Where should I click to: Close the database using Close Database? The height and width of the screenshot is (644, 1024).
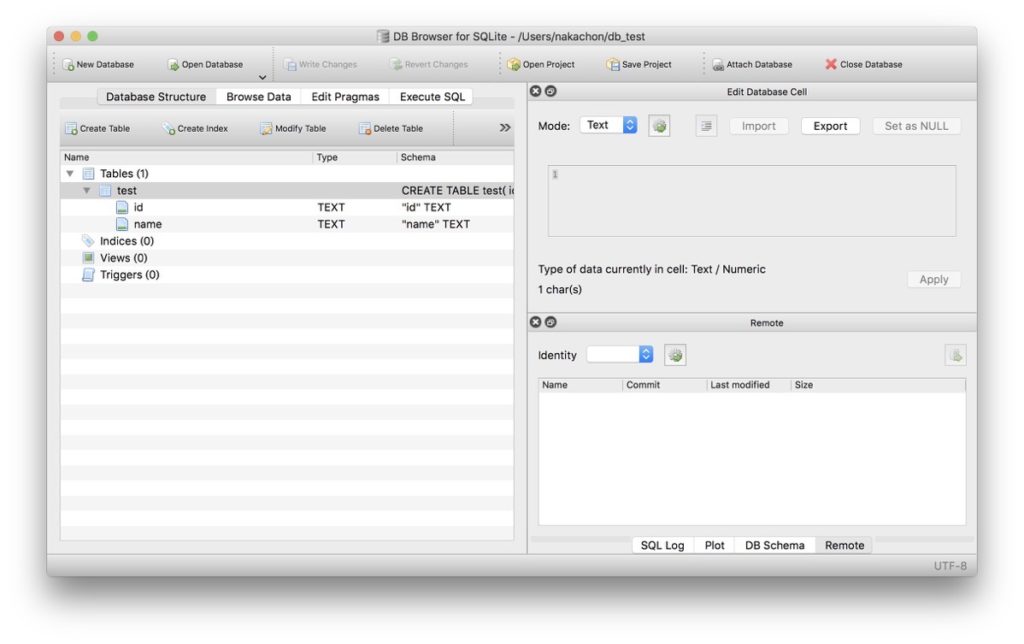click(831, 65)
